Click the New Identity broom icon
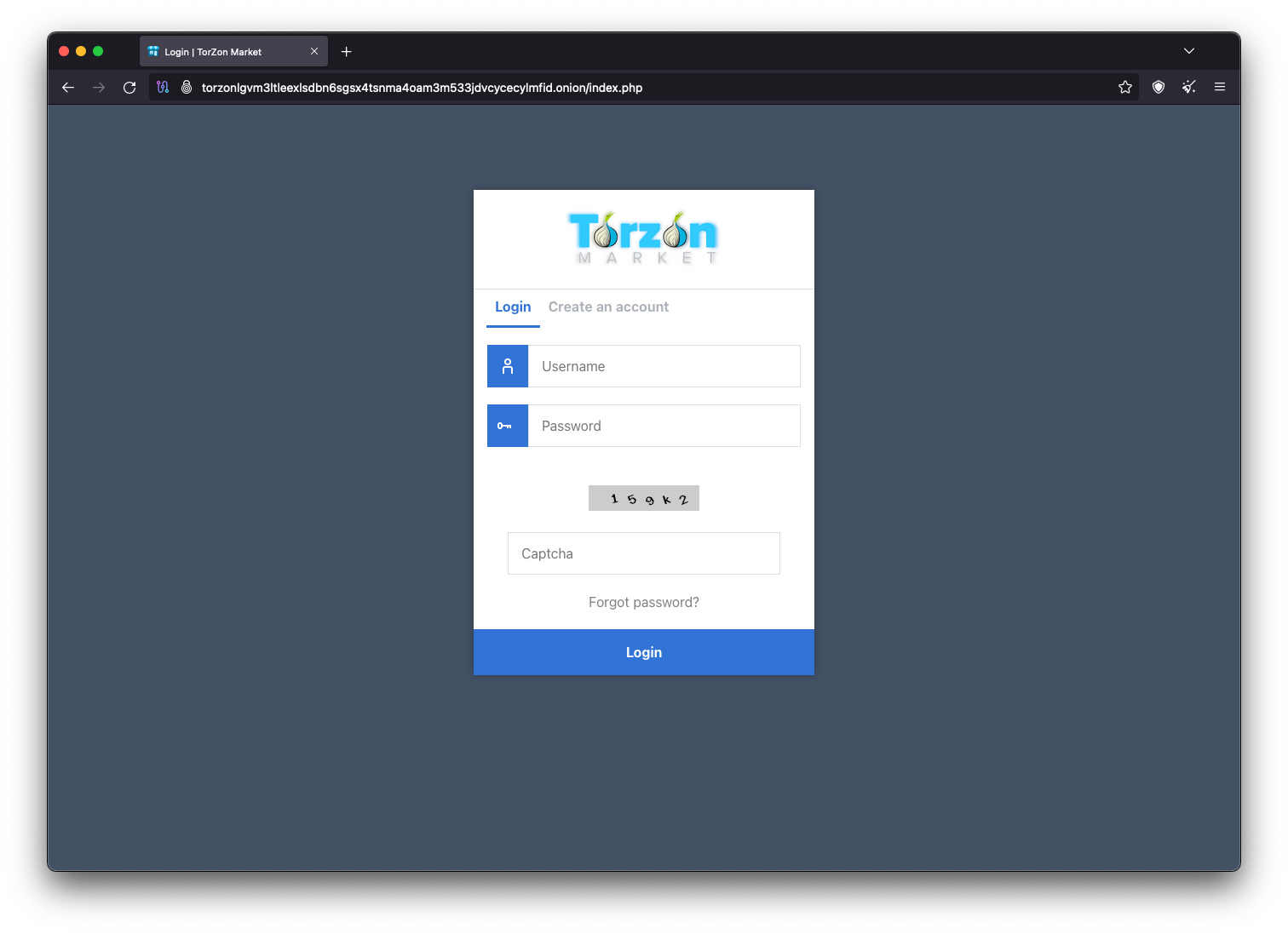 1189,88
